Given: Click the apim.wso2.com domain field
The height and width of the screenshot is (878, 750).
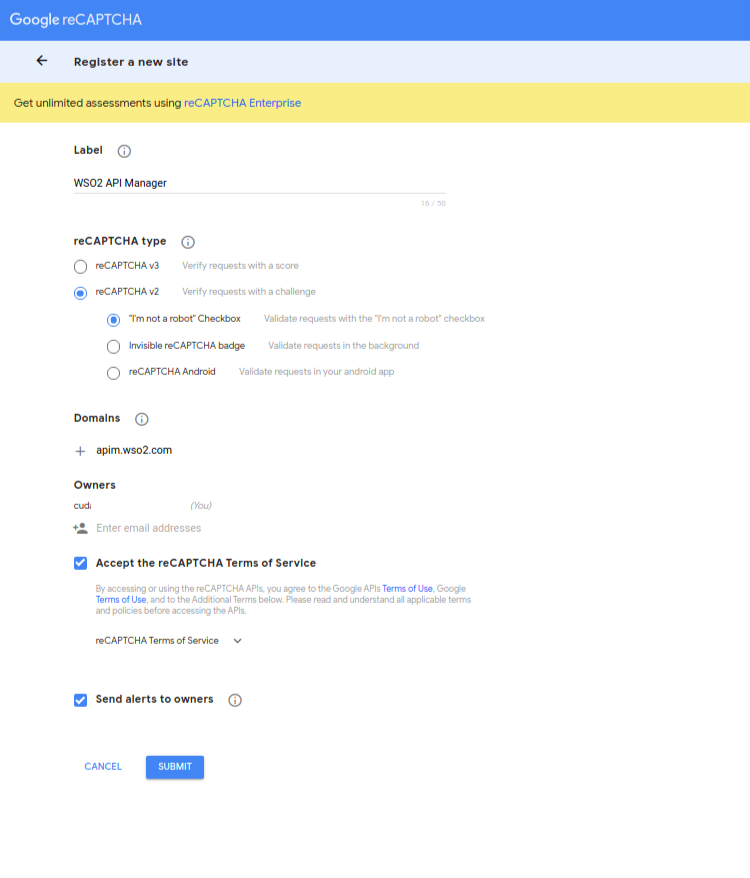Looking at the screenshot, I should 134,450.
